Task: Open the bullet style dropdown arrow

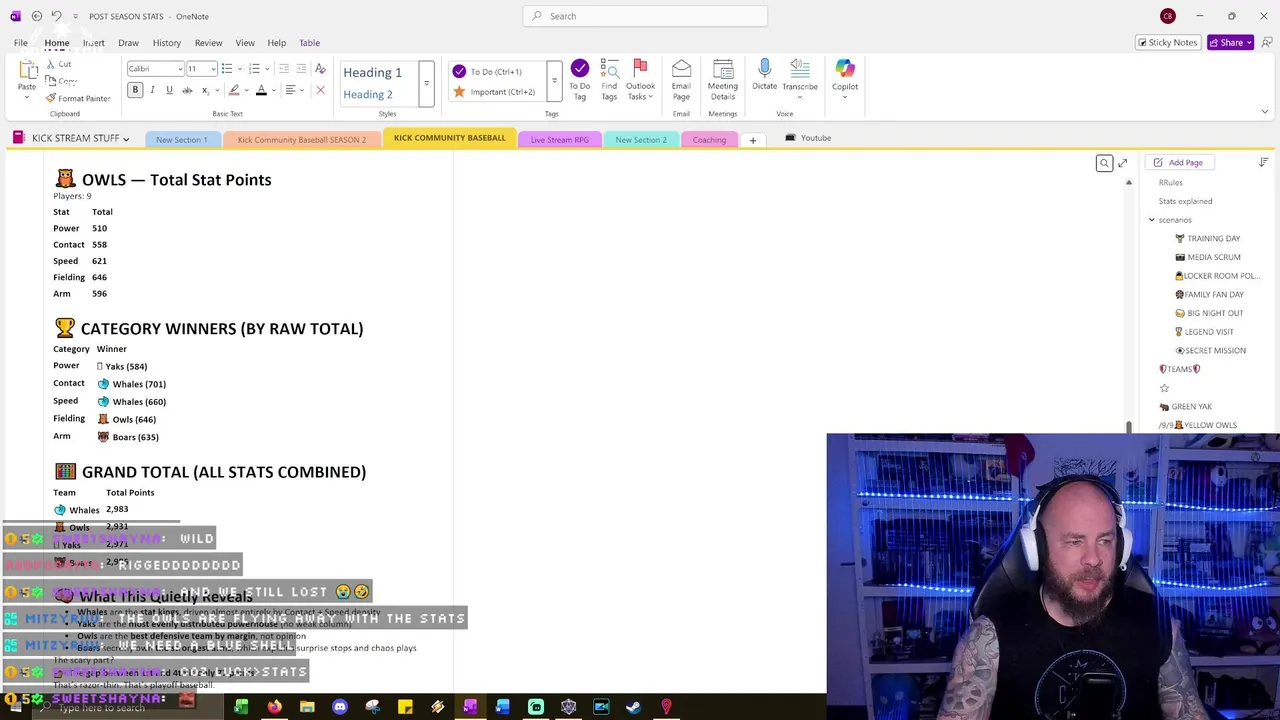Action: pos(238,68)
